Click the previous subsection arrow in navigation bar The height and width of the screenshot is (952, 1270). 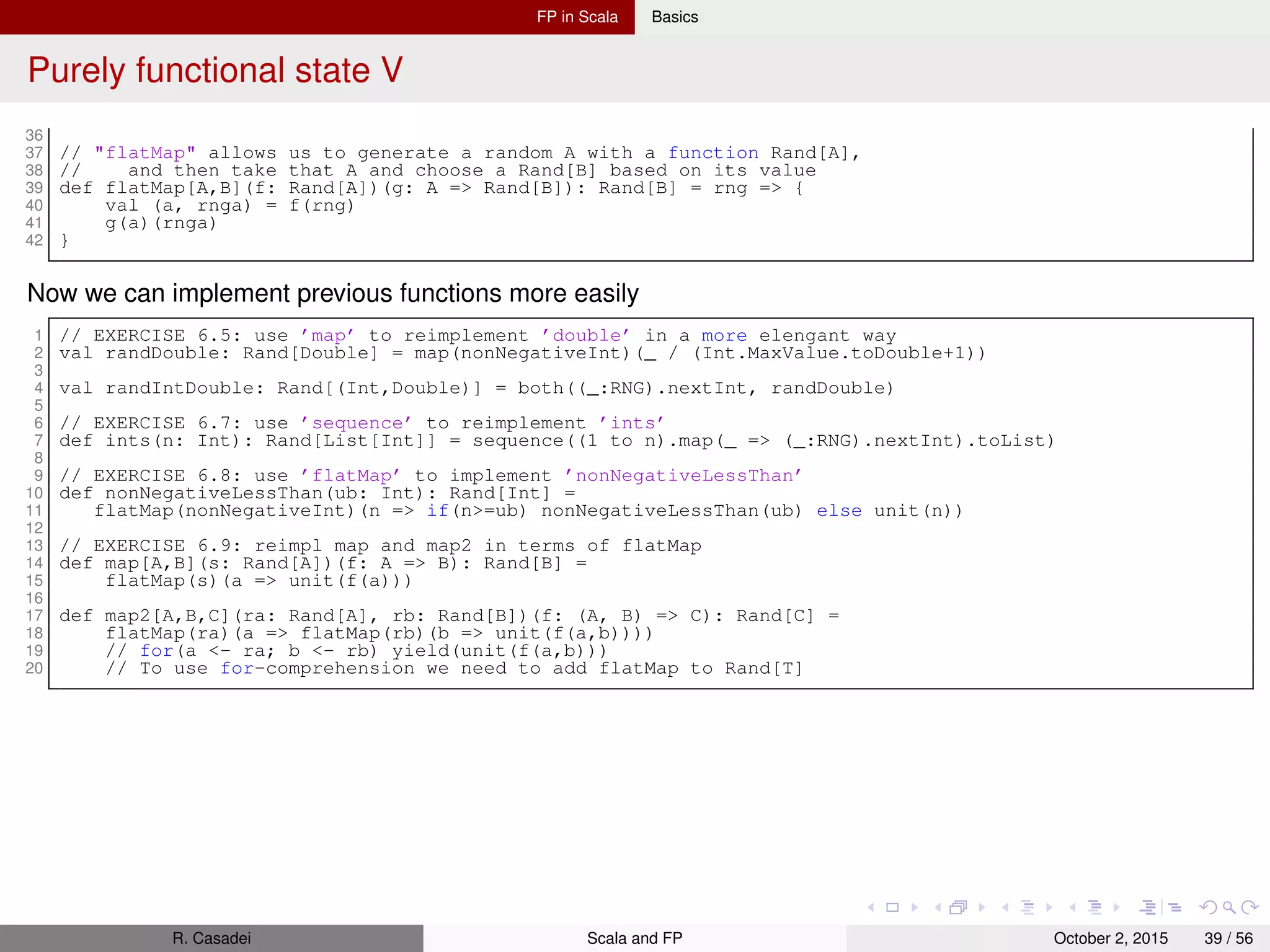point(1005,907)
